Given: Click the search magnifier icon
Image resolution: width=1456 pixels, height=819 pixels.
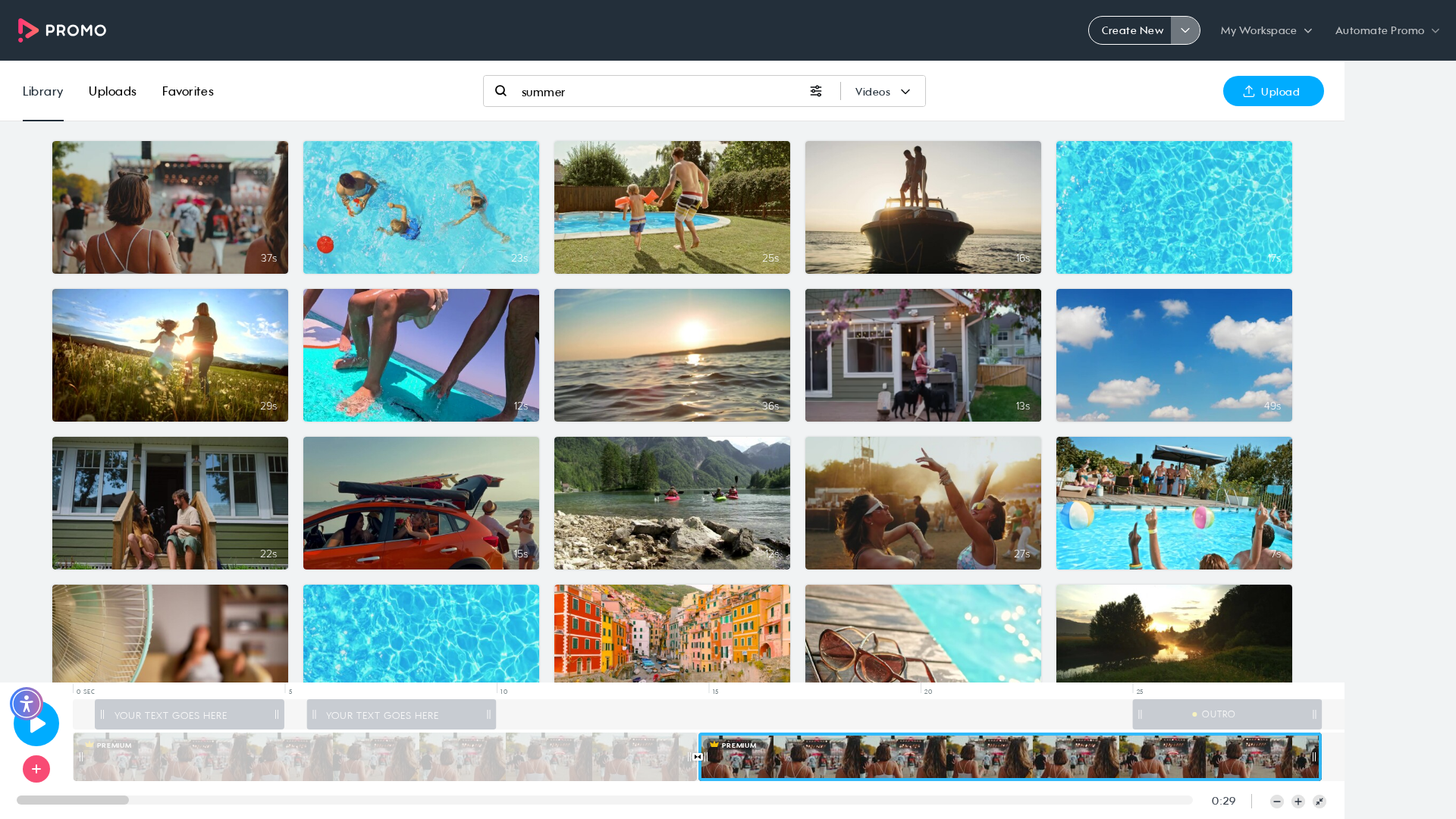Looking at the screenshot, I should tap(500, 91).
